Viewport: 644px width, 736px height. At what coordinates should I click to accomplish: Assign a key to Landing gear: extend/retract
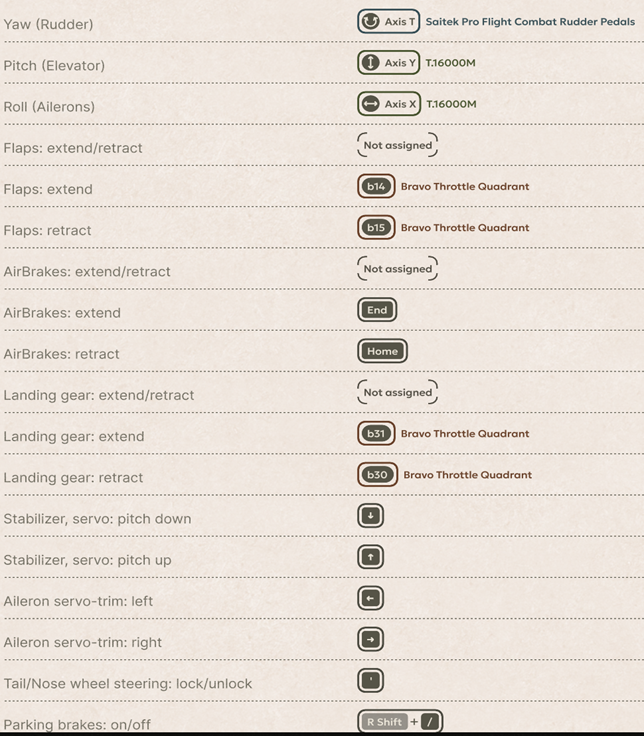[x=398, y=392]
